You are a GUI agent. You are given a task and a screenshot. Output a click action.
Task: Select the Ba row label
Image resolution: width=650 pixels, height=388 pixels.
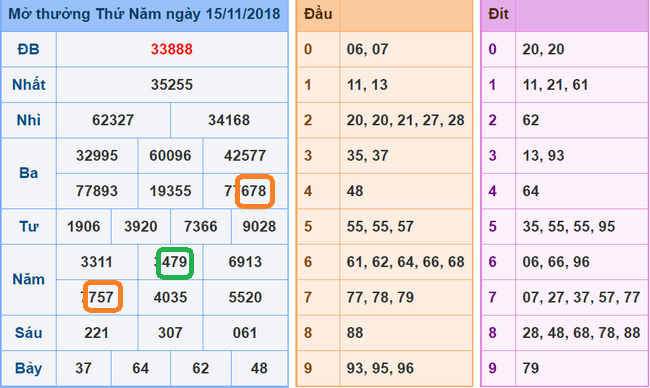tap(29, 173)
